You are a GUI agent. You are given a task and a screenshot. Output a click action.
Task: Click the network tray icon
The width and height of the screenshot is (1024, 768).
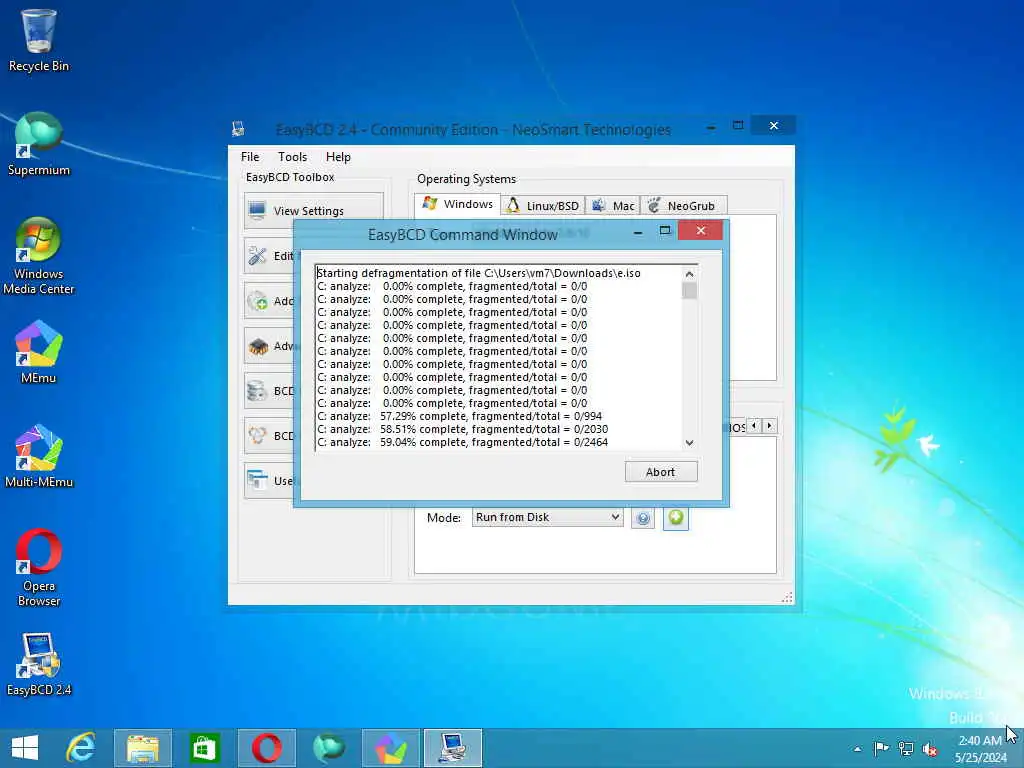coord(906,748)
